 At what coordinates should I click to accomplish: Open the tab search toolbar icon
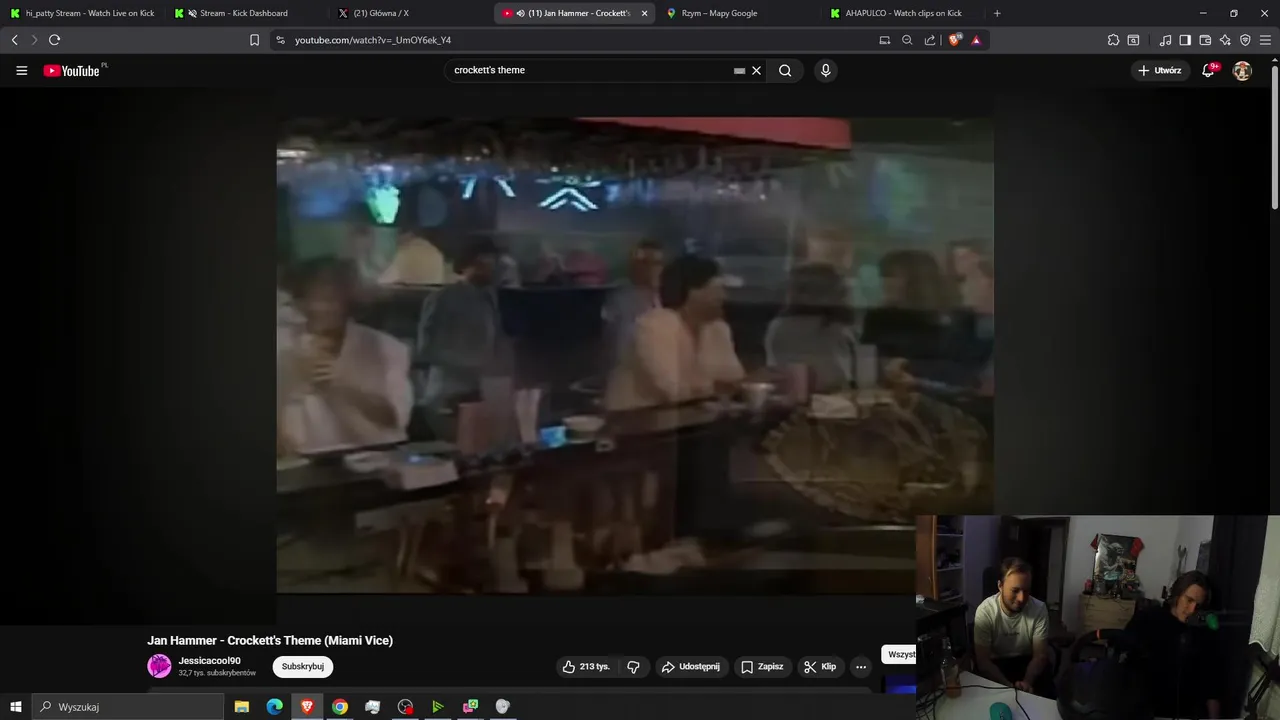[x=1133, y=40]
